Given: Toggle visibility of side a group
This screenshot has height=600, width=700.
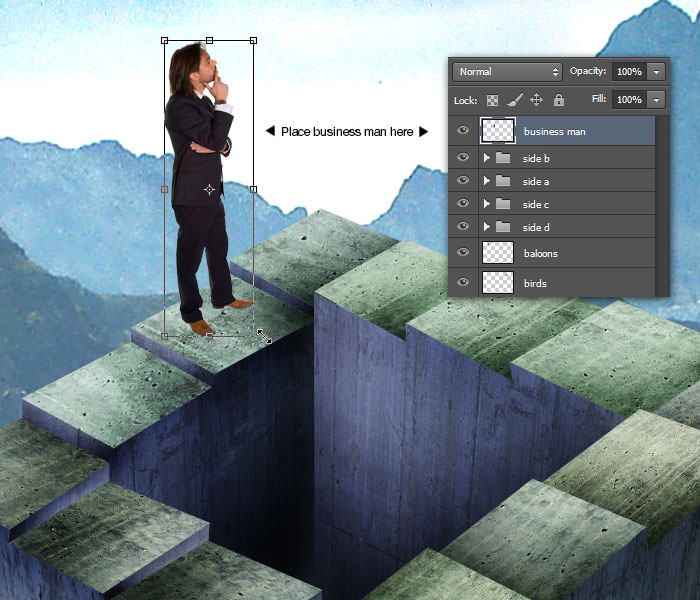Looking at the screenshot, I should (463, 180).
